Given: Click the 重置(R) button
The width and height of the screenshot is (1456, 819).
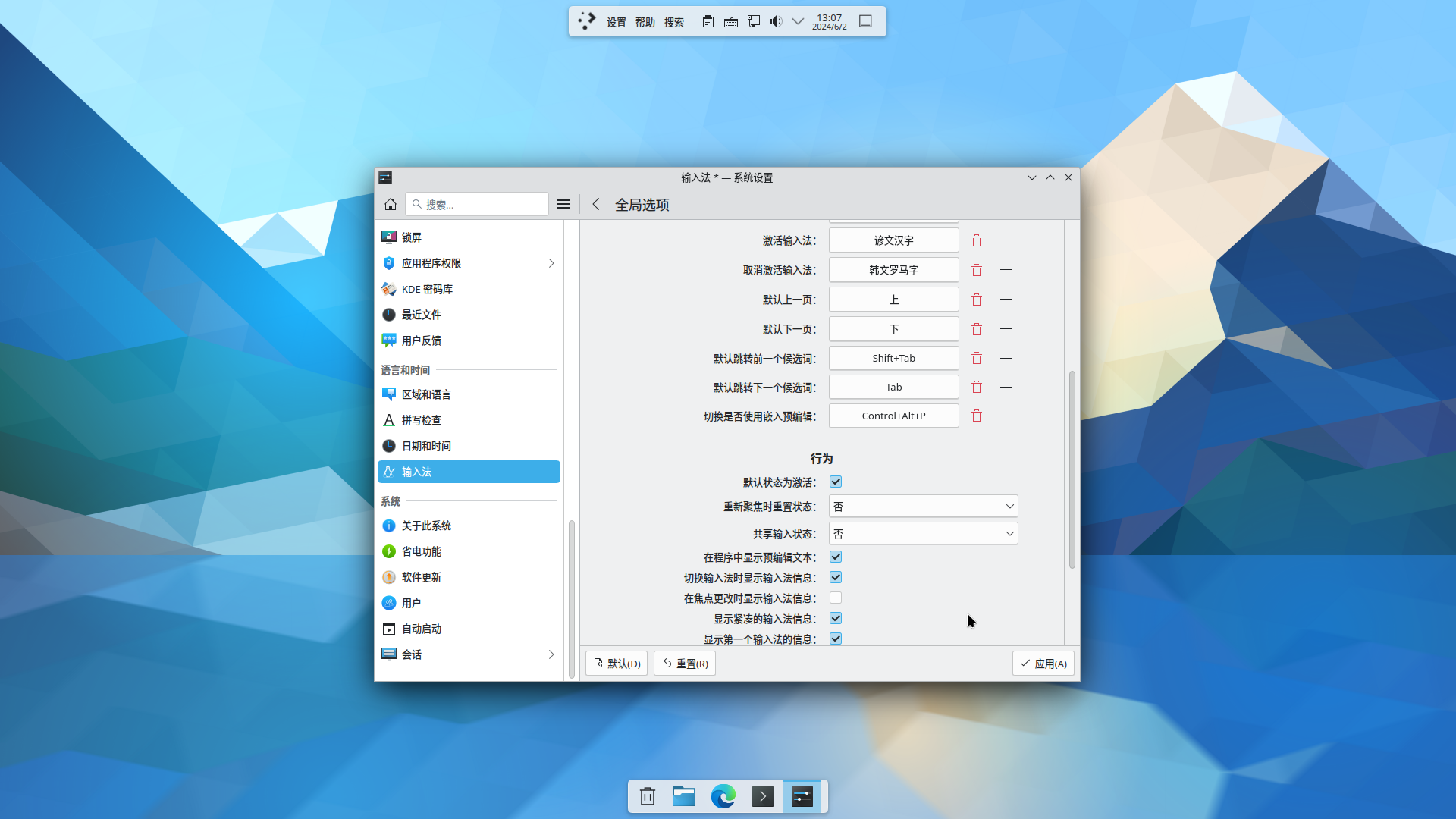Looking at the screenshot, I should click(685, 664).
